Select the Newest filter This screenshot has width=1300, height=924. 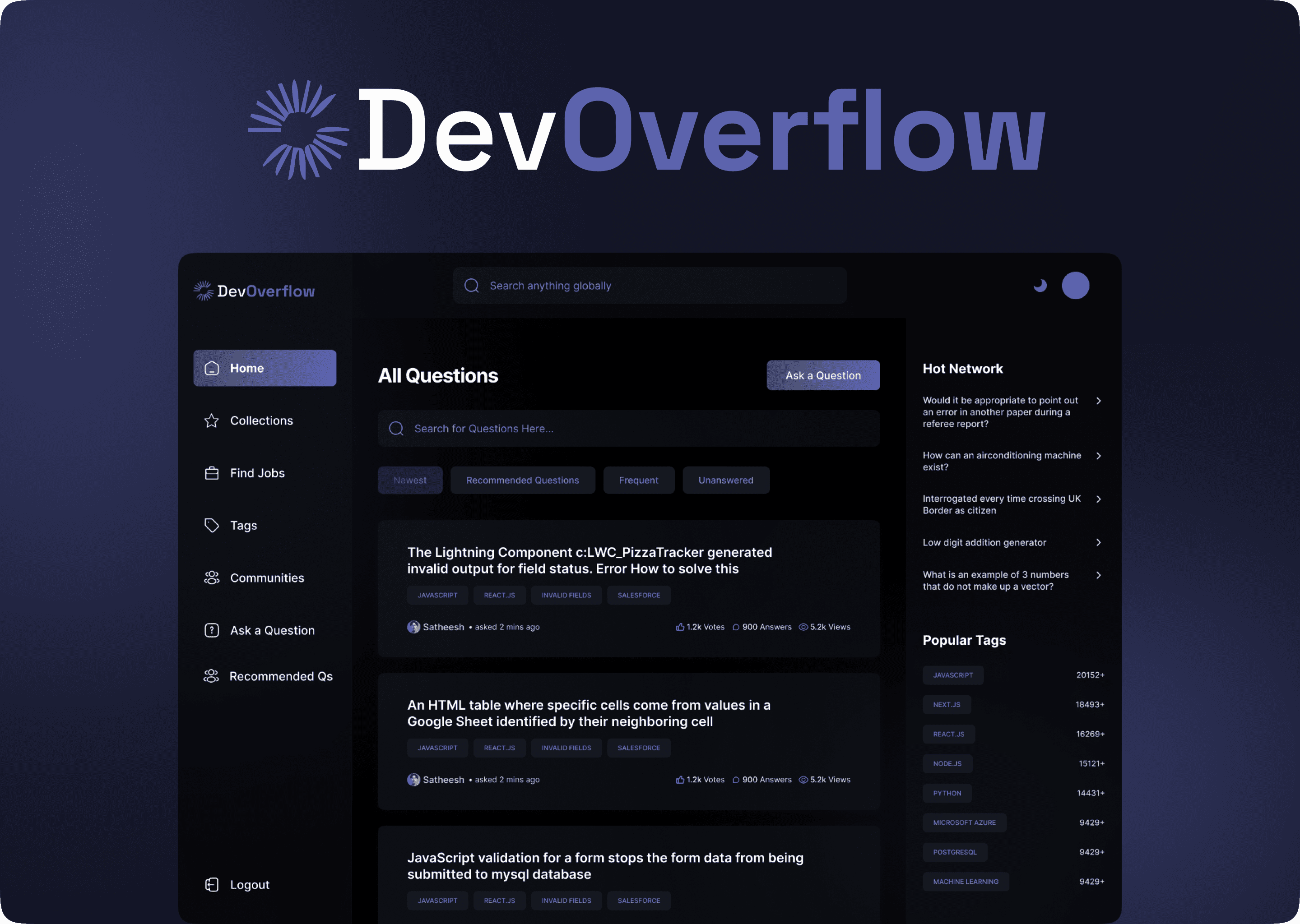coord(410,480)
